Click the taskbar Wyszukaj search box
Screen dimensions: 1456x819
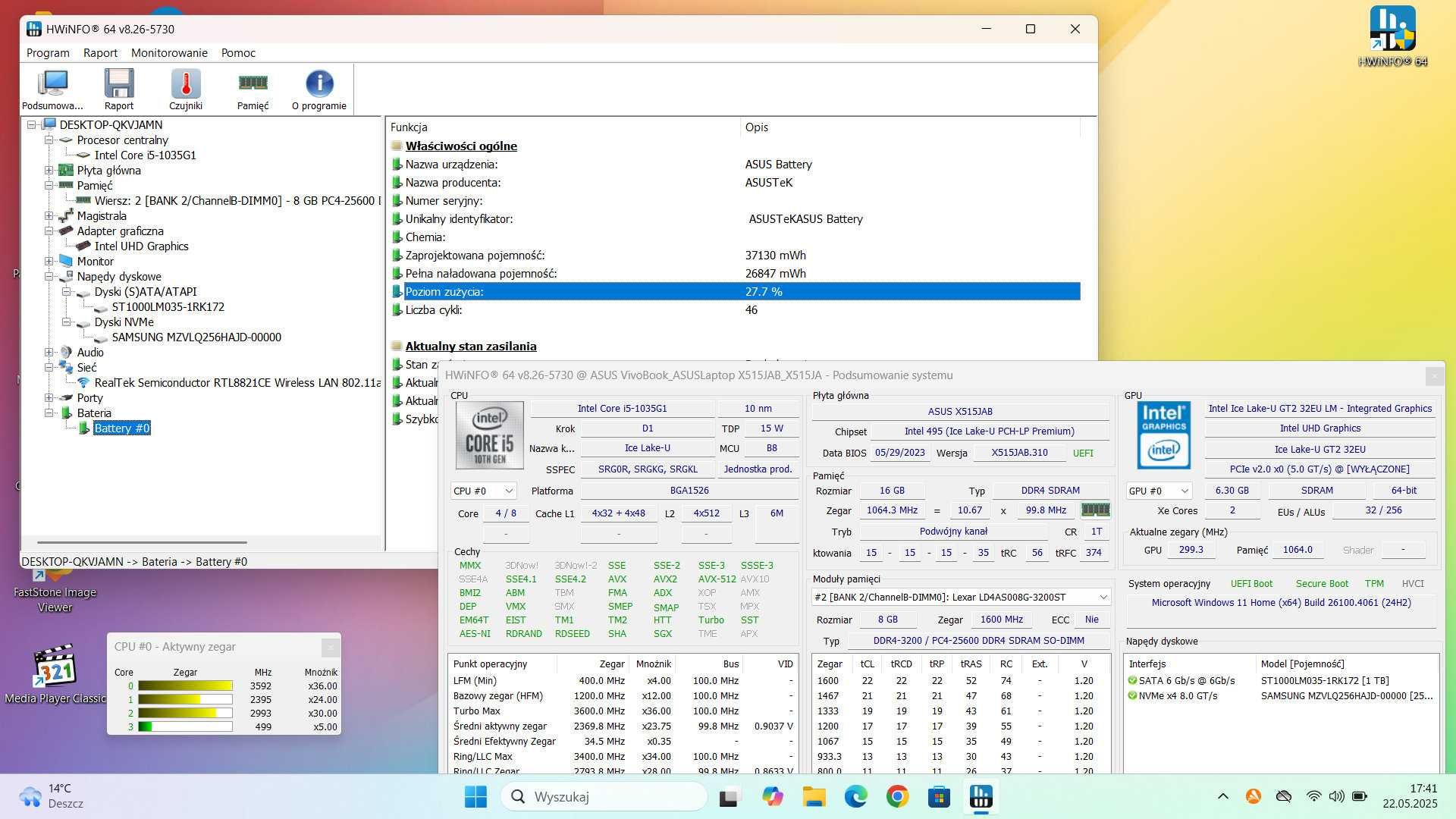(603, 796)
